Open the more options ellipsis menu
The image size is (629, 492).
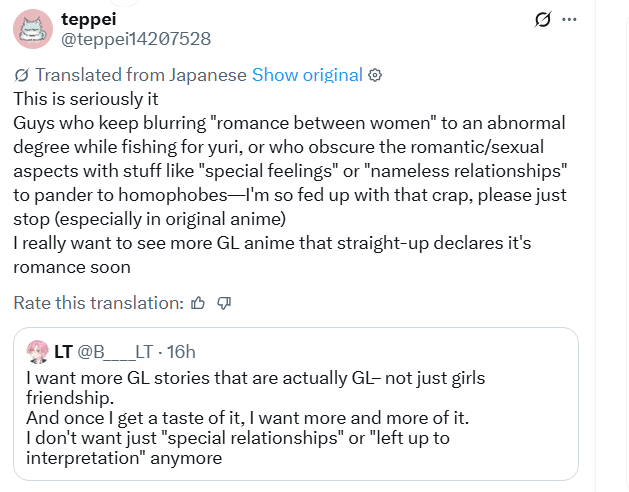pos(570,20)
